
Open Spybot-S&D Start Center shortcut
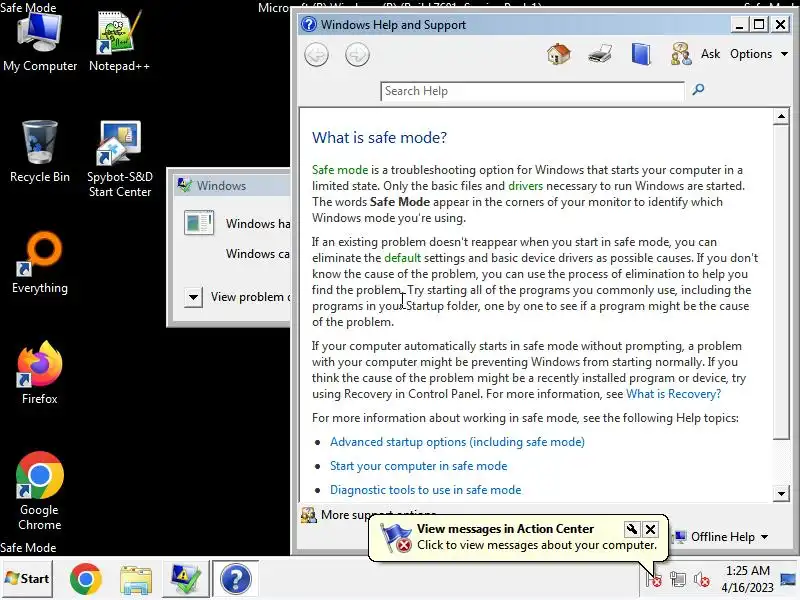tap(120, 159)
